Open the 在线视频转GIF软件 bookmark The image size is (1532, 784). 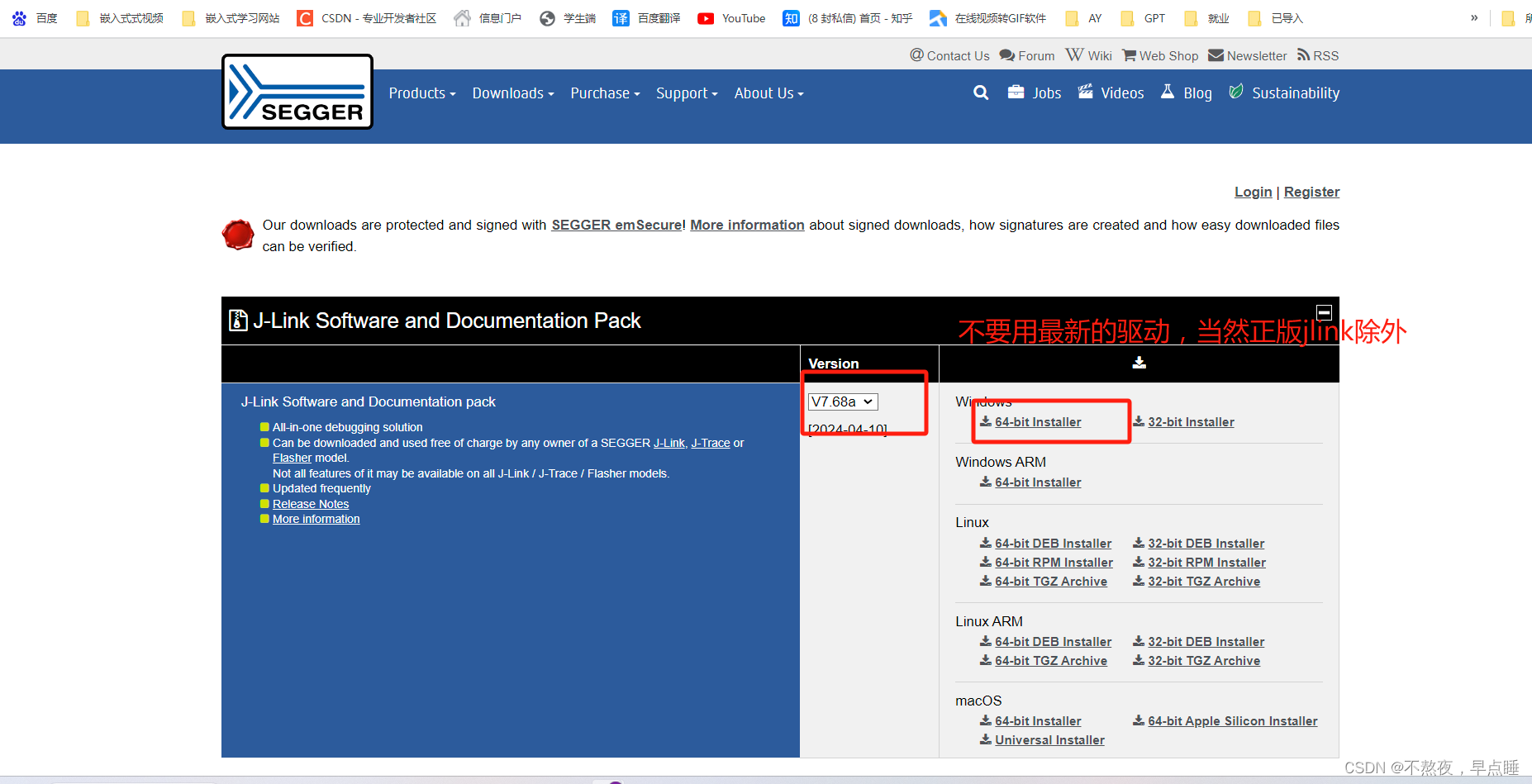[x=988, y=18]
